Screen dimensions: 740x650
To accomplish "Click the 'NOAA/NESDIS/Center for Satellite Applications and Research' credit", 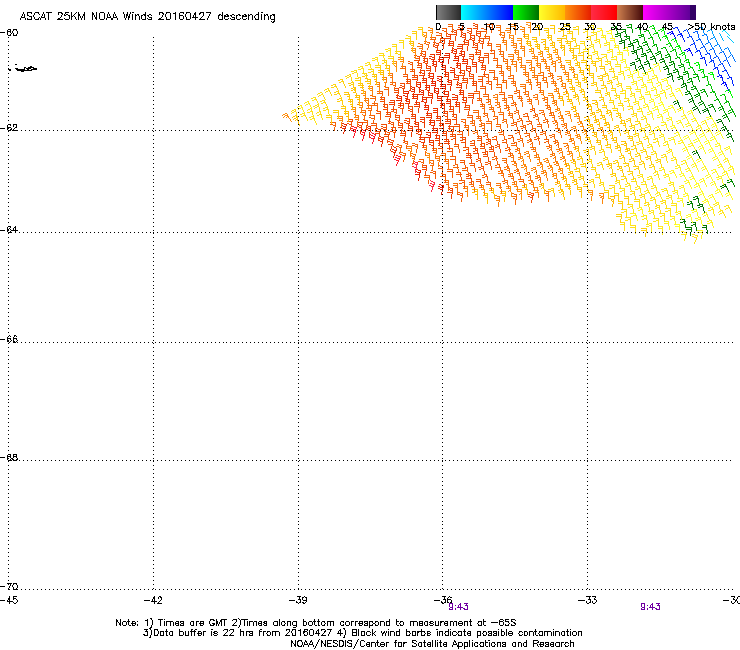I will tap(432, 644).
